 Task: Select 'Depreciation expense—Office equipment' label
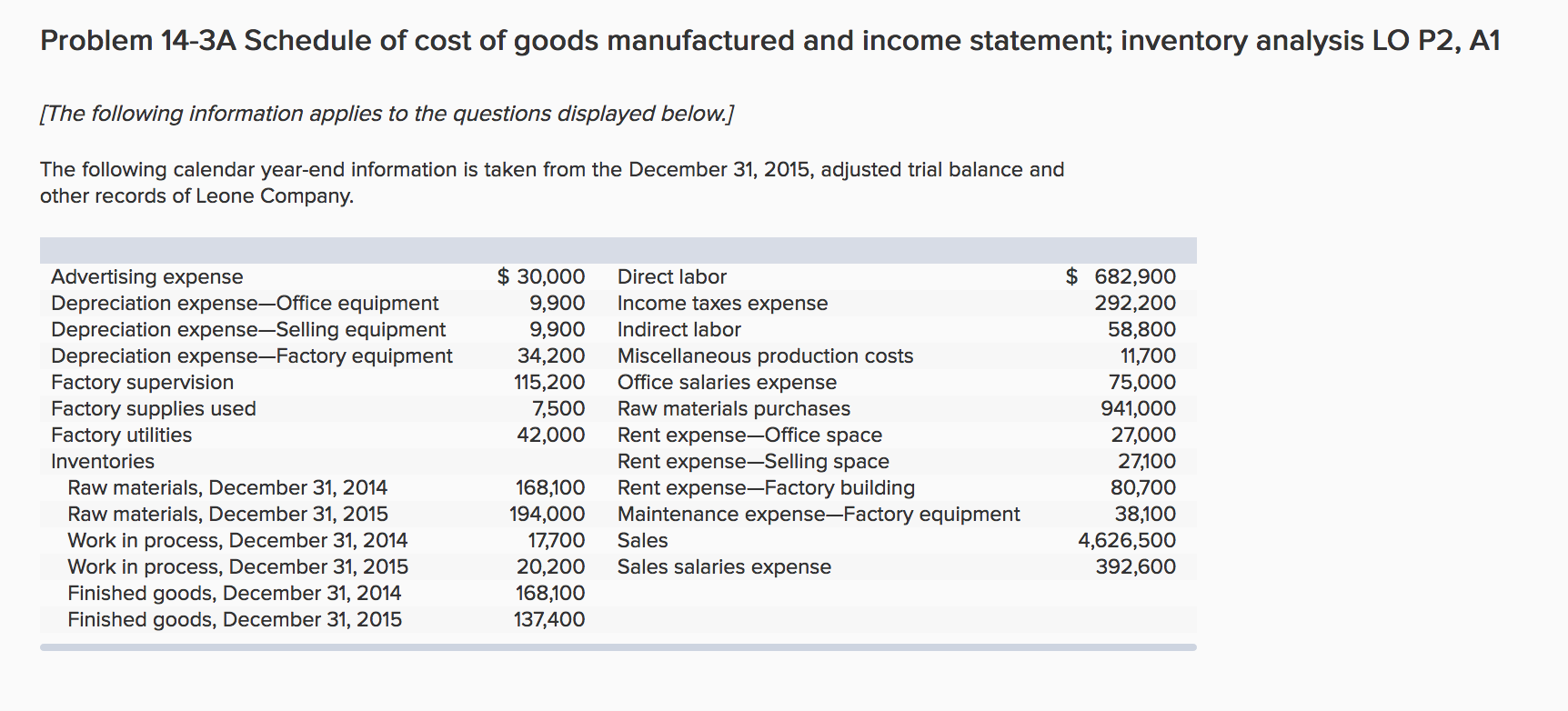(245, 303)
